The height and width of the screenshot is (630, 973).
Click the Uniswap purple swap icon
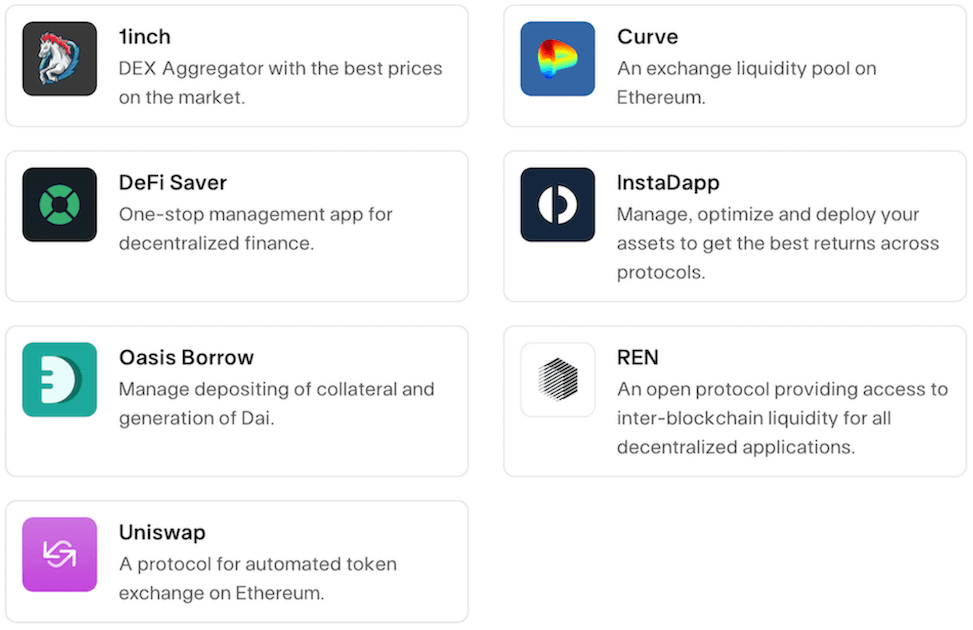tap(60, 554)
